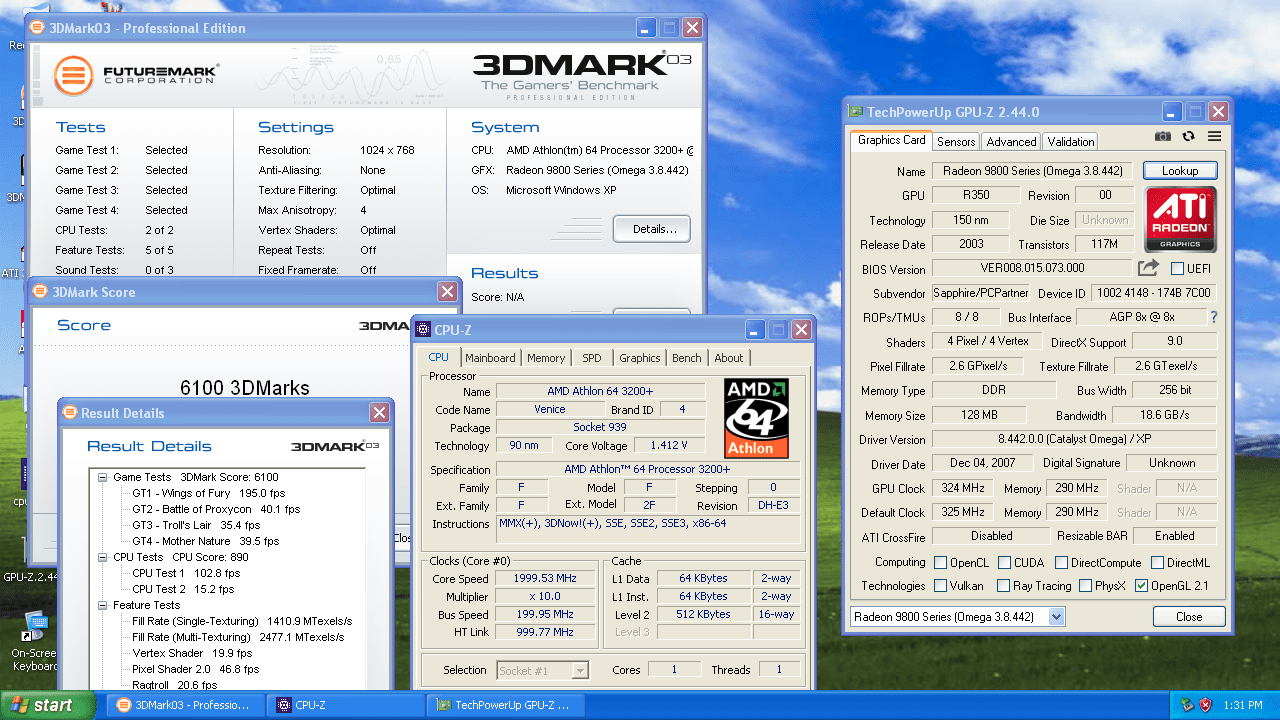Image resolution: width=1280 pixels, height=720 pixels.
Task: Click GPU-Z title bar app icon
Action: [856, 112]
